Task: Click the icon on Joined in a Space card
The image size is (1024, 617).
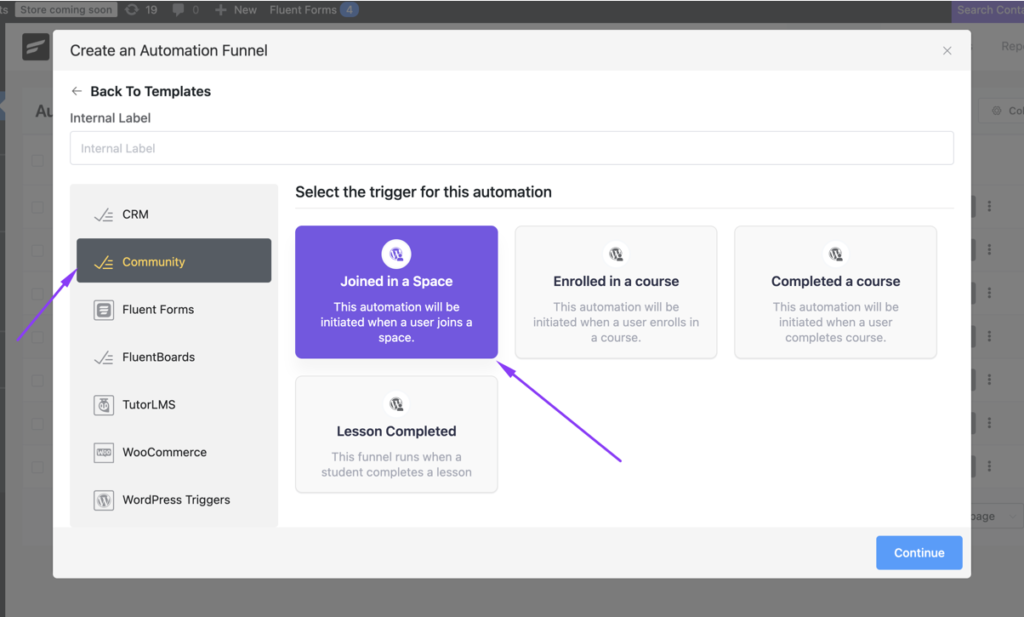Action: point(396,254)
